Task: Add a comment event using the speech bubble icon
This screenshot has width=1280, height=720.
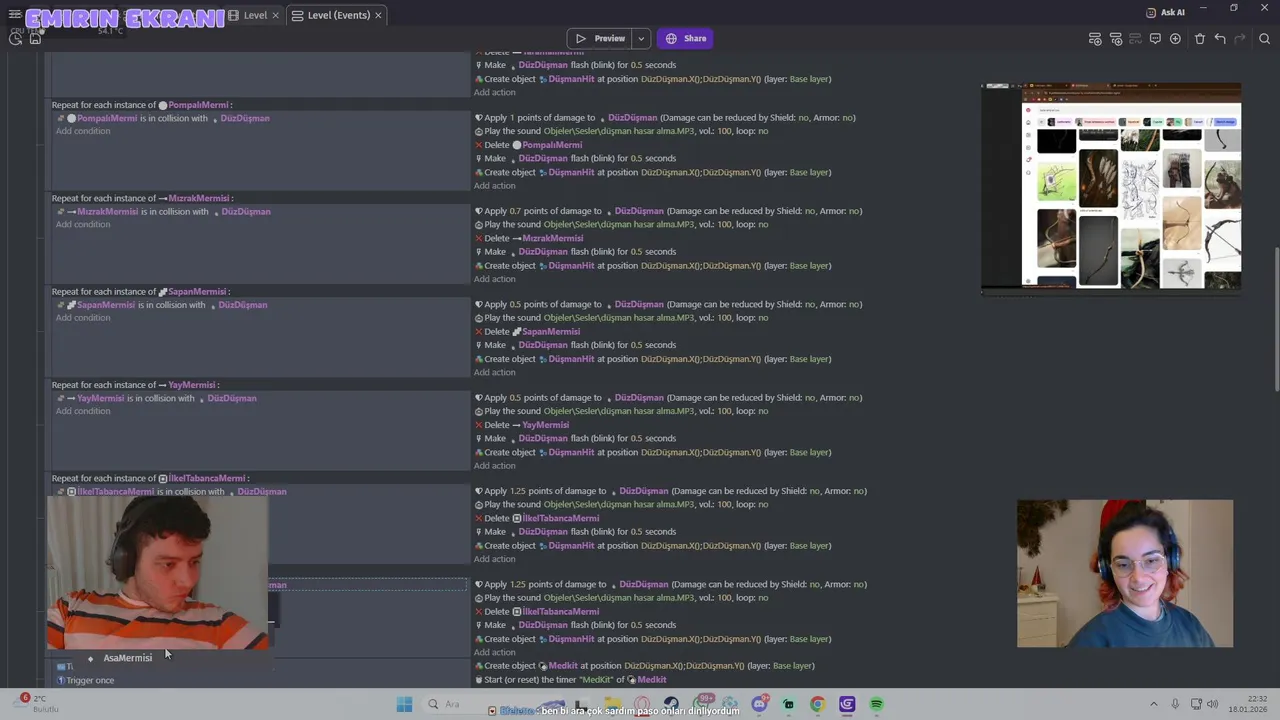Action: [1155, 38]
